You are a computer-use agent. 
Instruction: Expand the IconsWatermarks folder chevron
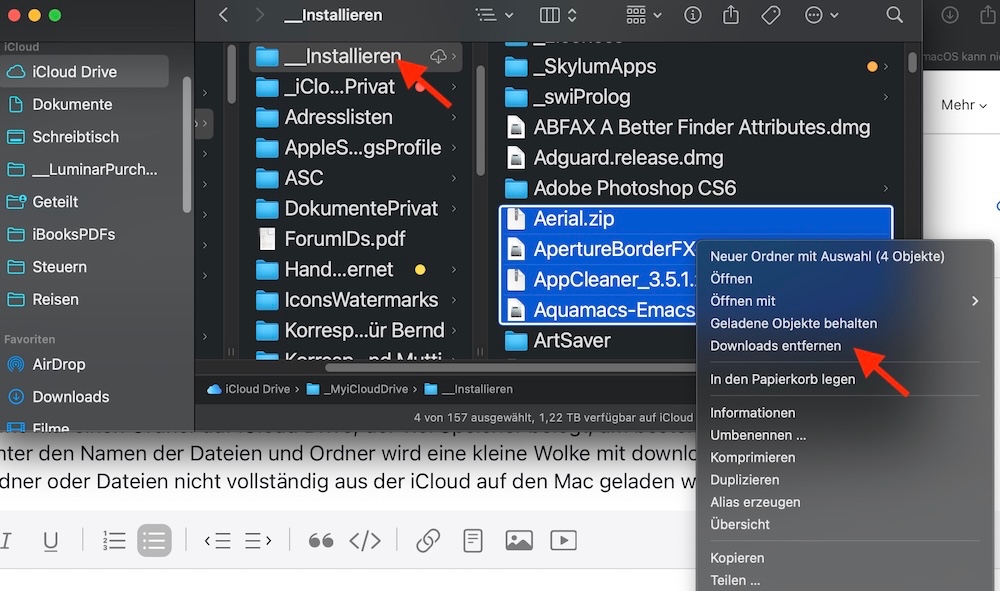point(453,300)
